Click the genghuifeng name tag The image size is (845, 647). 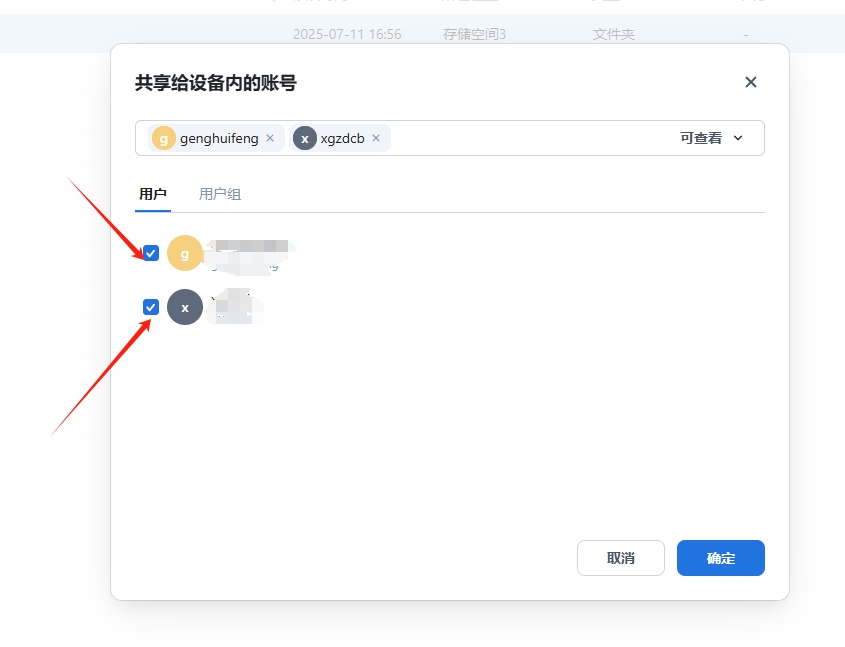pos(219,138)
